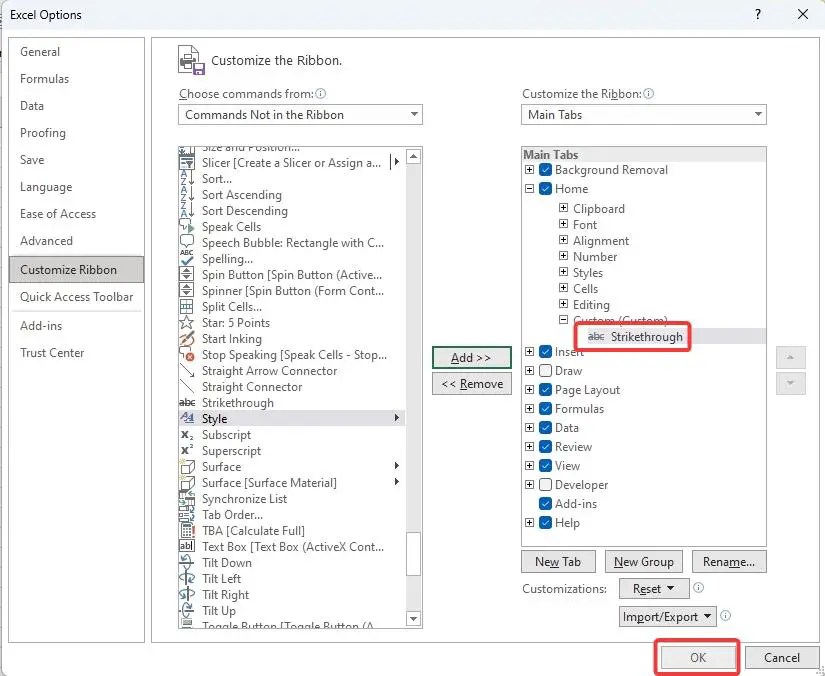Expand the Alignment group

coord(563,240)
